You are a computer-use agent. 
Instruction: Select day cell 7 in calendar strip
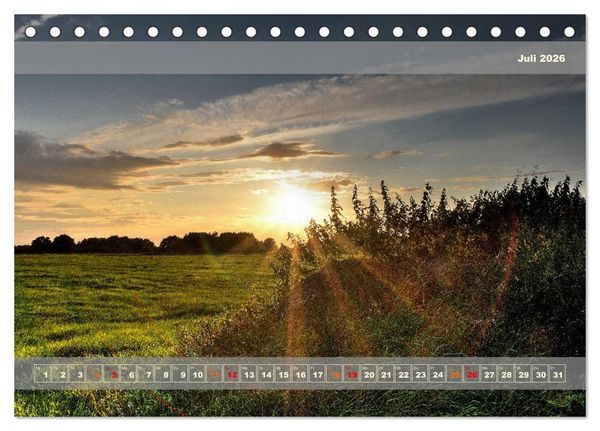coord(146,374)
